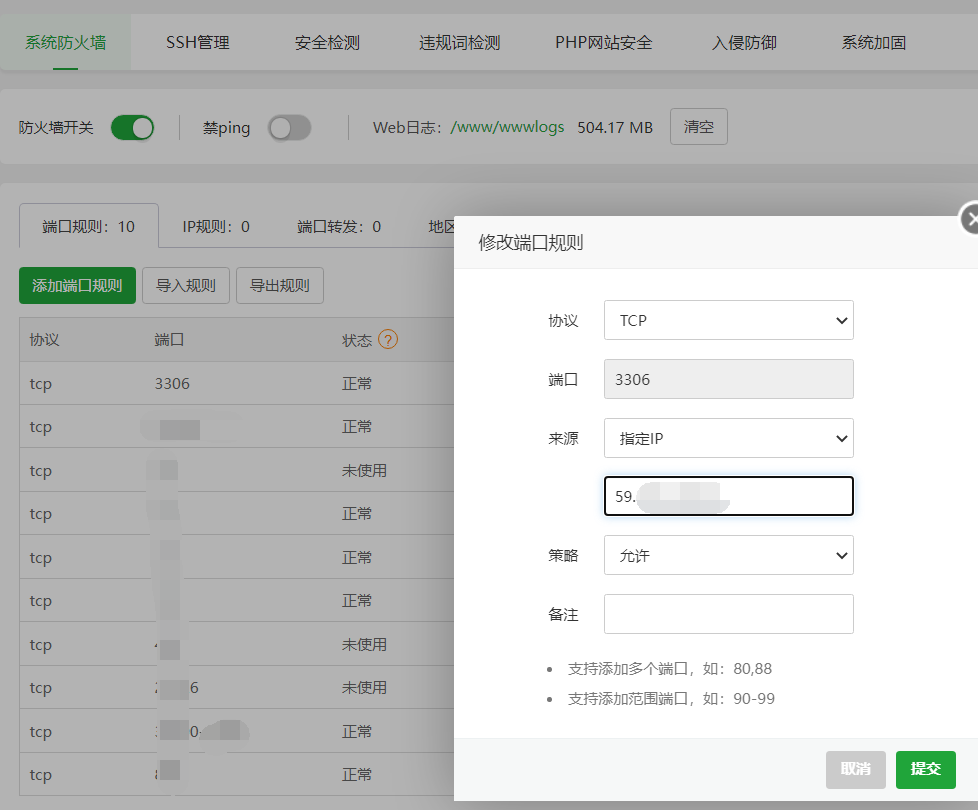Click the 提交 submit button

pos(925,769)
